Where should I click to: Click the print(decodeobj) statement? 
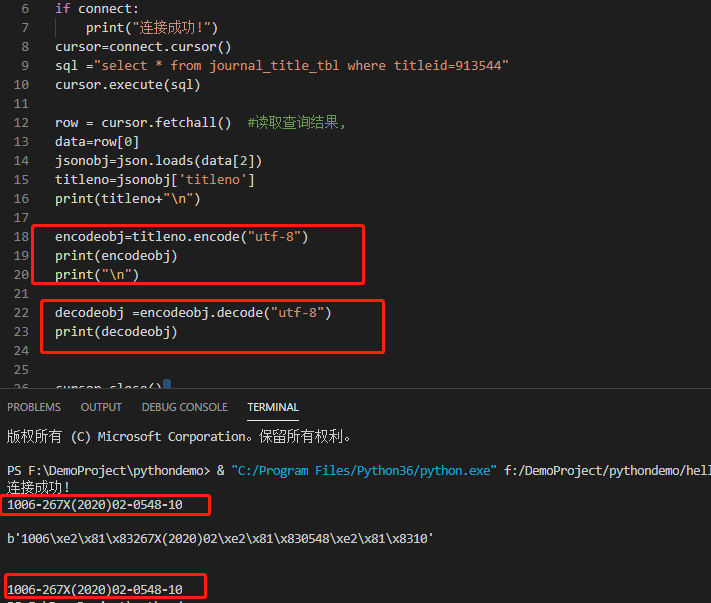[x=116, y=332]
